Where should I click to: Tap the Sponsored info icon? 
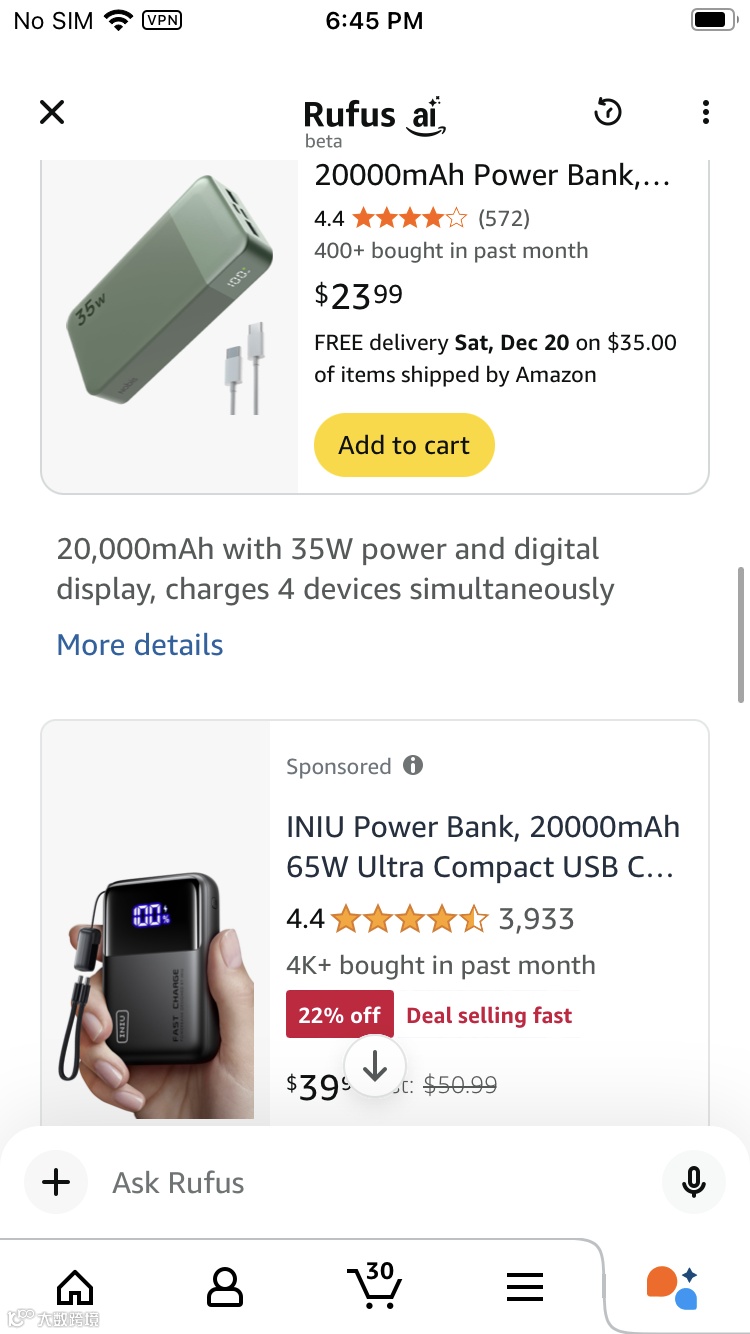[413, 766]
